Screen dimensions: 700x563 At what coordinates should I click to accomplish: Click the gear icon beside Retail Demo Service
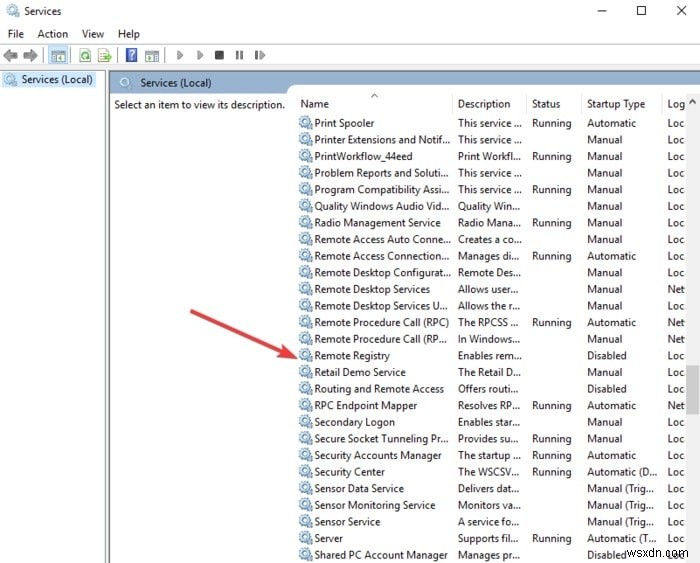[305, 372]
